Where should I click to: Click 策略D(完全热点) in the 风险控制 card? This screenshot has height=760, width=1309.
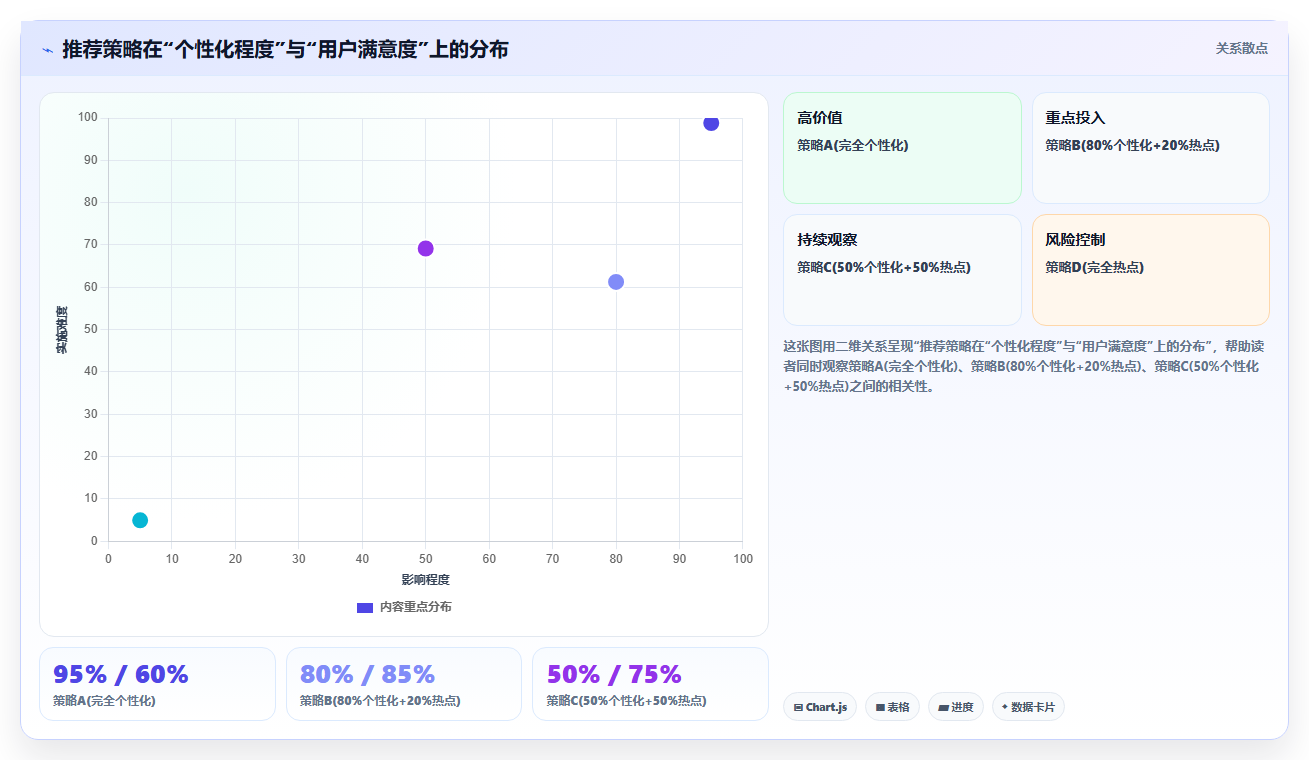(1095, 267)
